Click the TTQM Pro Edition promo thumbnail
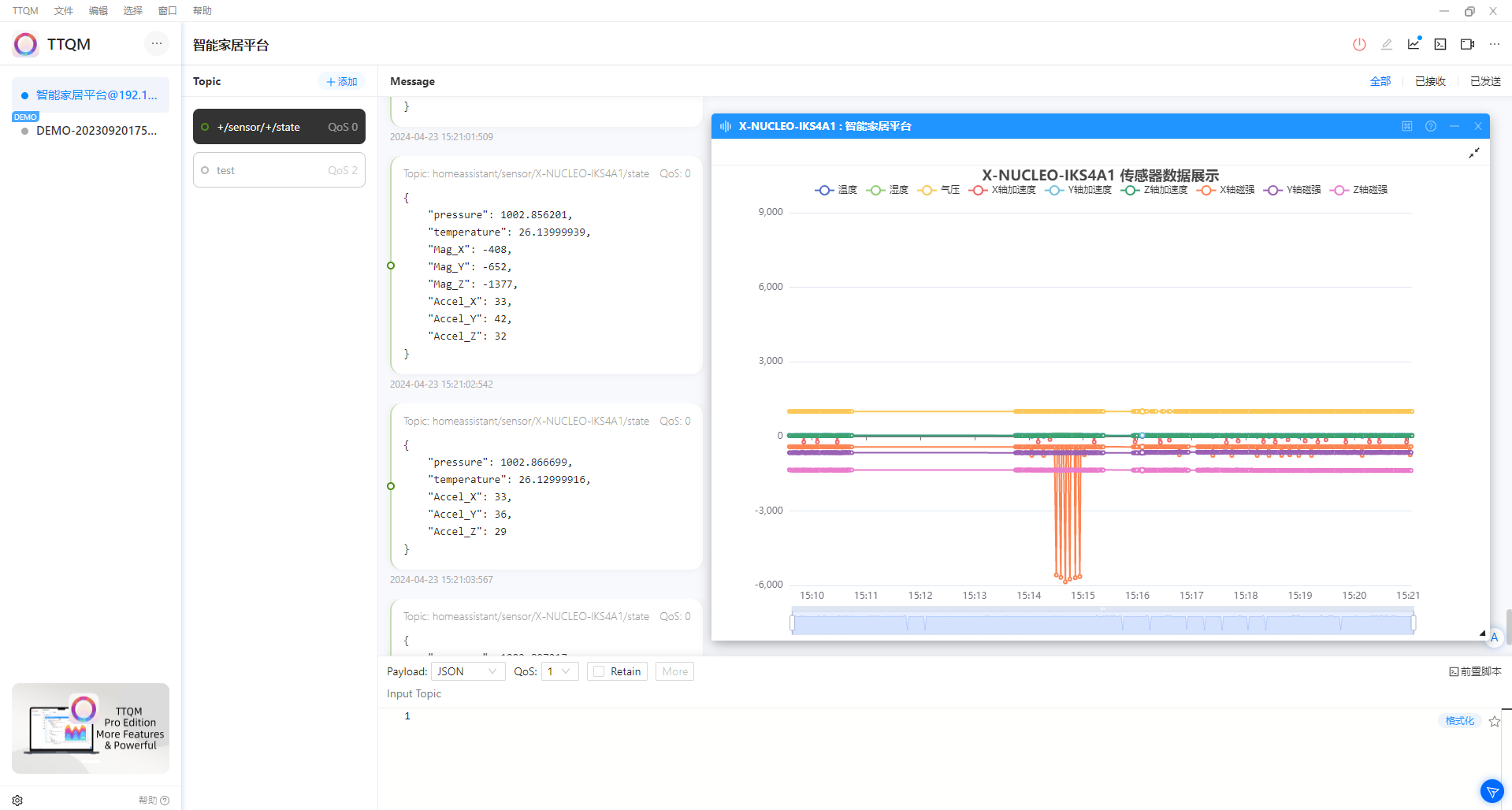The image size is (1512, 810). [x=91, y=728]
